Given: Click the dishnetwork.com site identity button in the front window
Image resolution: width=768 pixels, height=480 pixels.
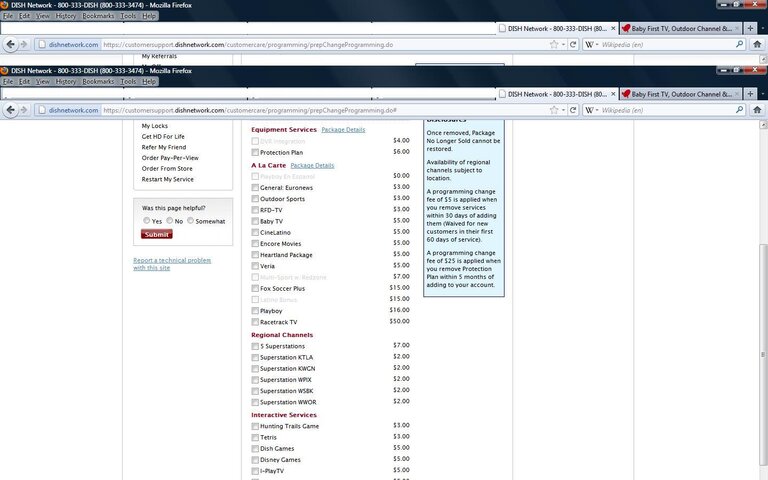Looking at the screenshot, I should (x=68, y=110).
